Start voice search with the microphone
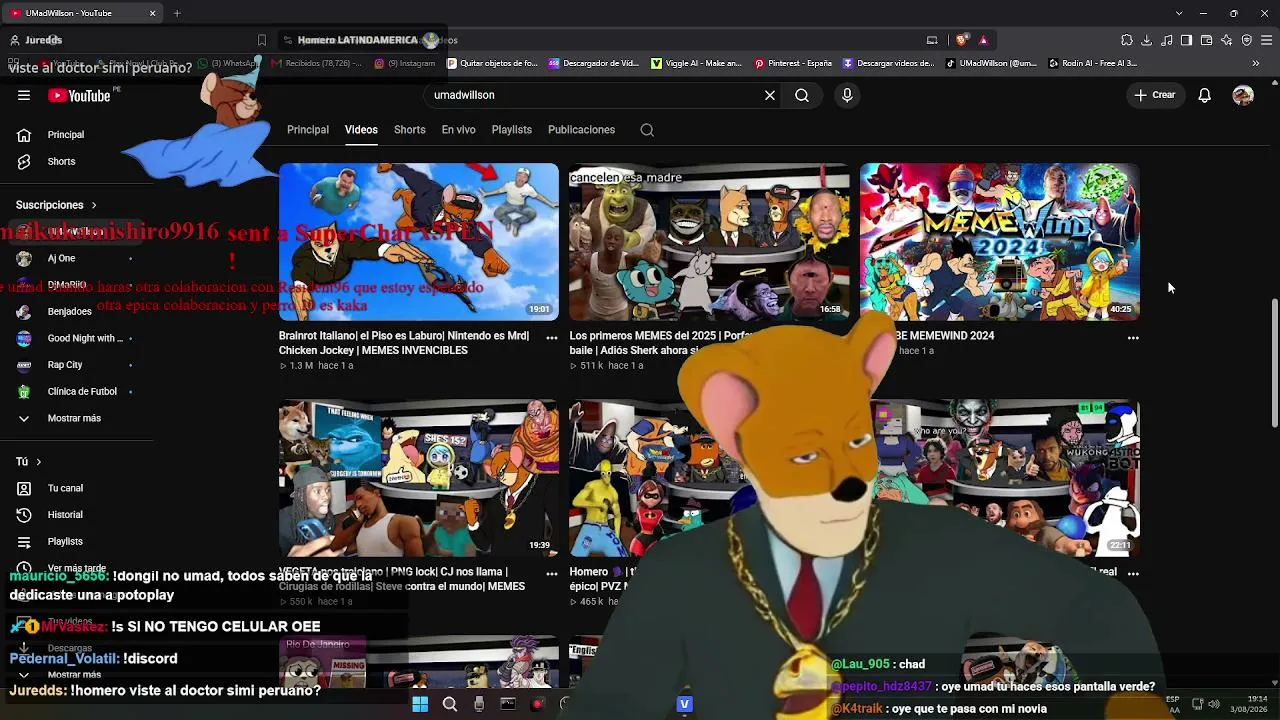The width and height of the screenshot is (1280, 720). coord(847,95)
